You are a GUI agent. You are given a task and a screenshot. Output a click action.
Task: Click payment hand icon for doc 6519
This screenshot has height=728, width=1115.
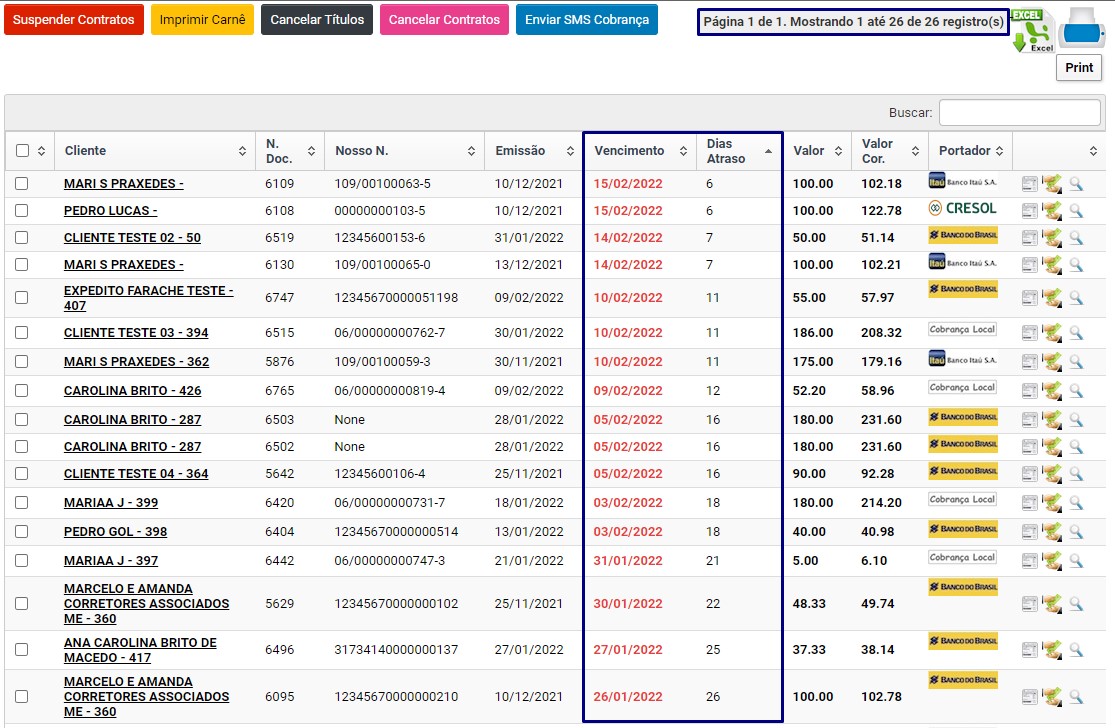(1051, 238)
